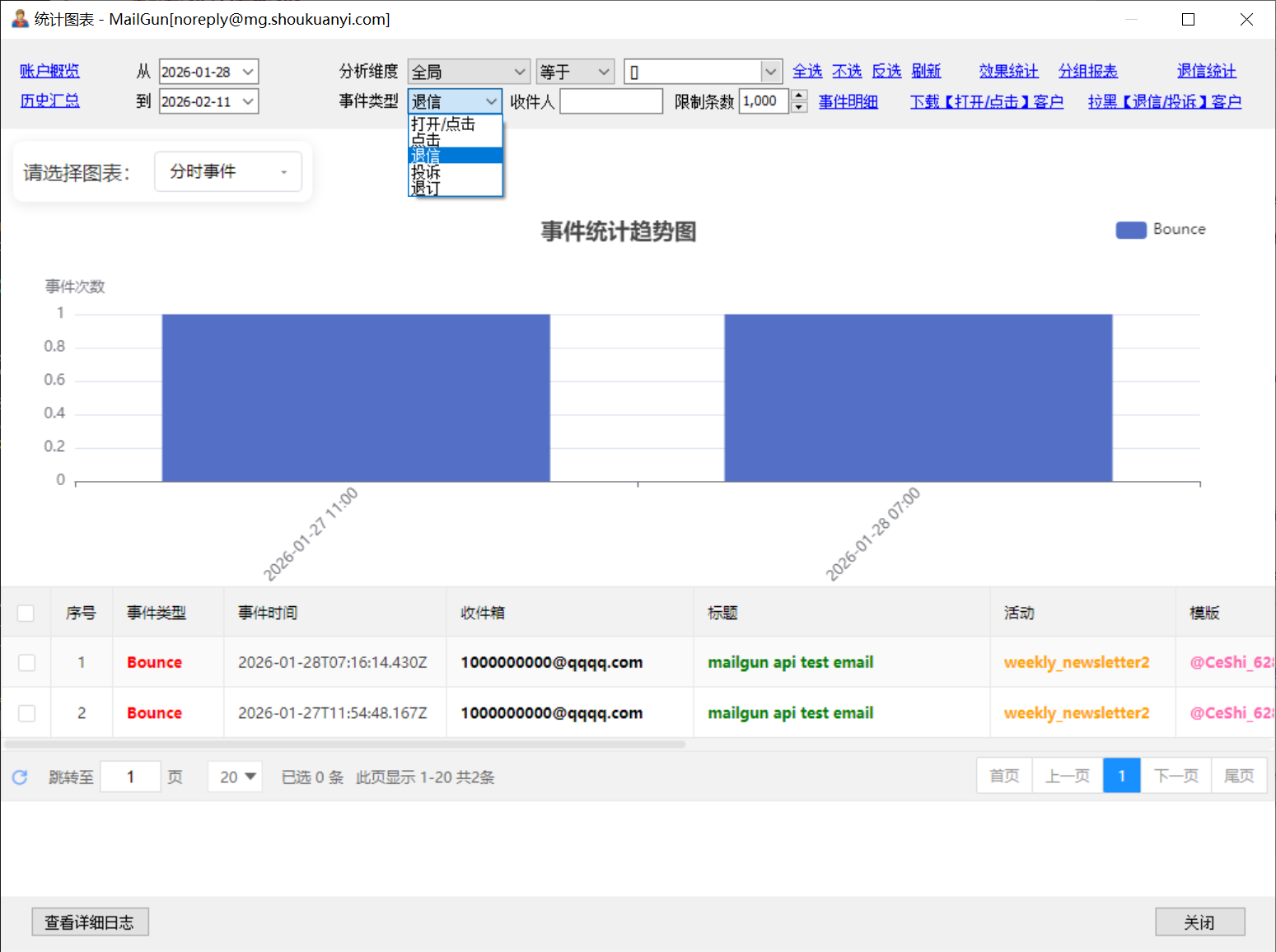Toggle the Bounce legend swatch

coord(1130,230)
